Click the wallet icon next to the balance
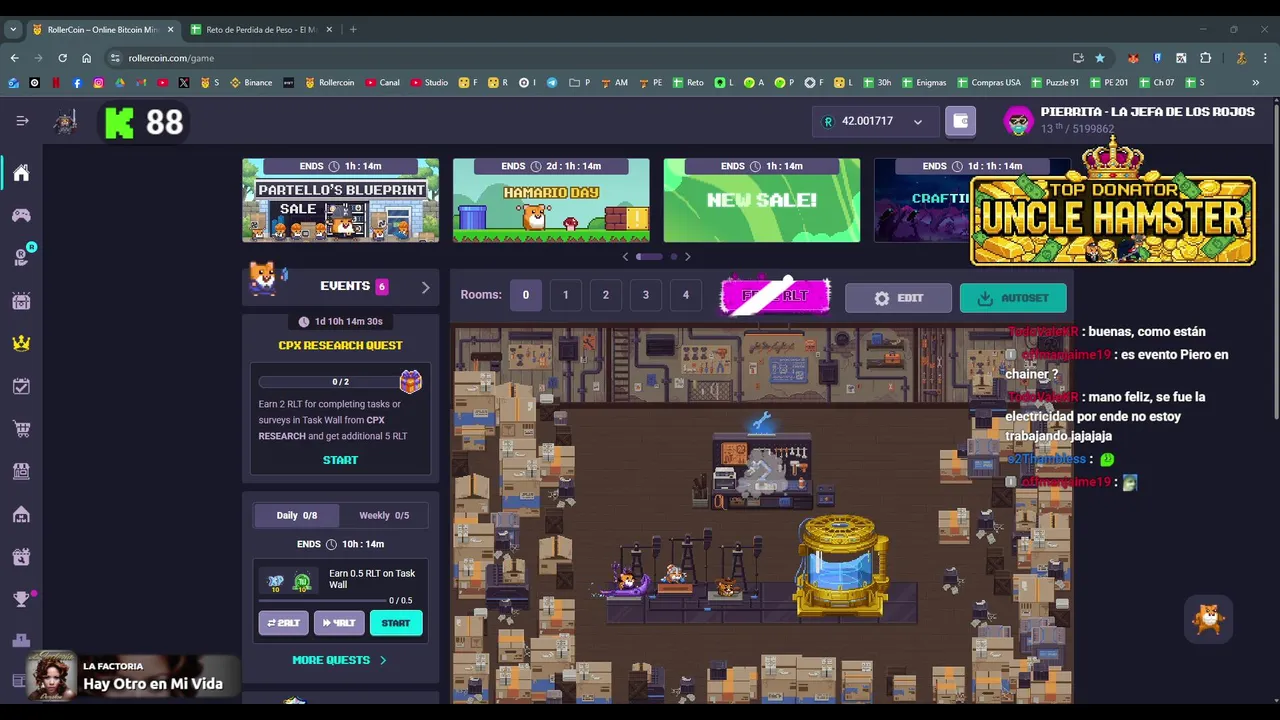 tap(960, 121)
